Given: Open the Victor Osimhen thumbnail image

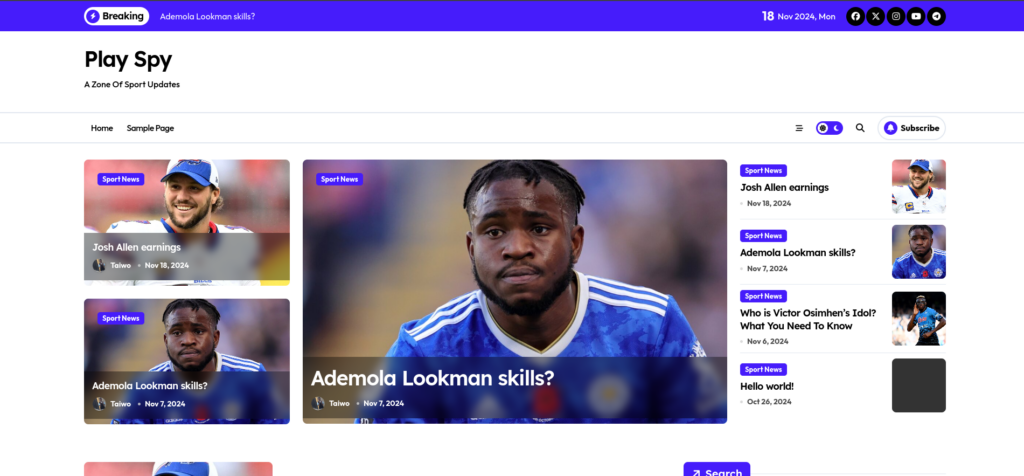Looking at the screenshot, I should point(919,319).
